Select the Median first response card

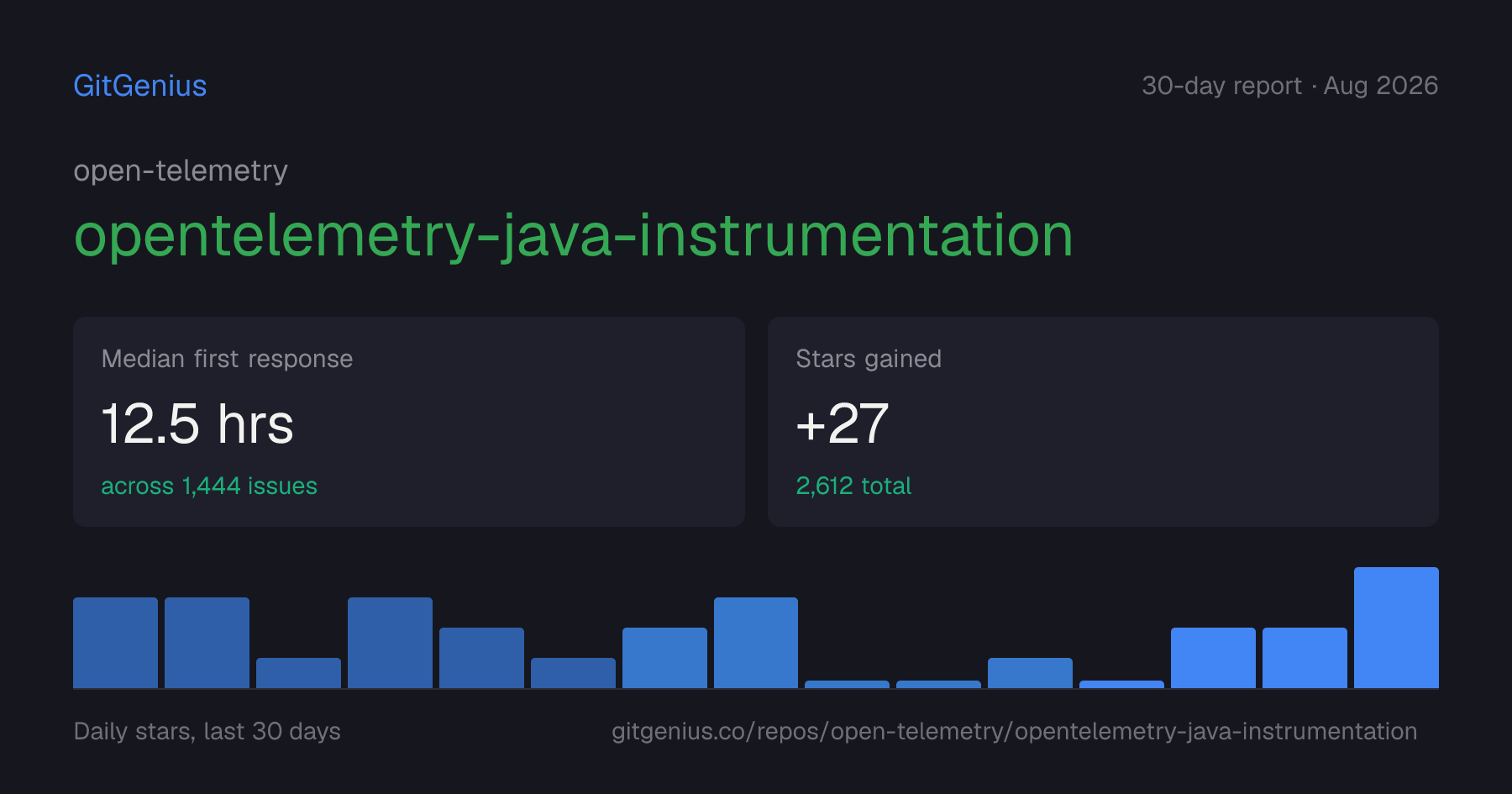click(x=409, y=422)
